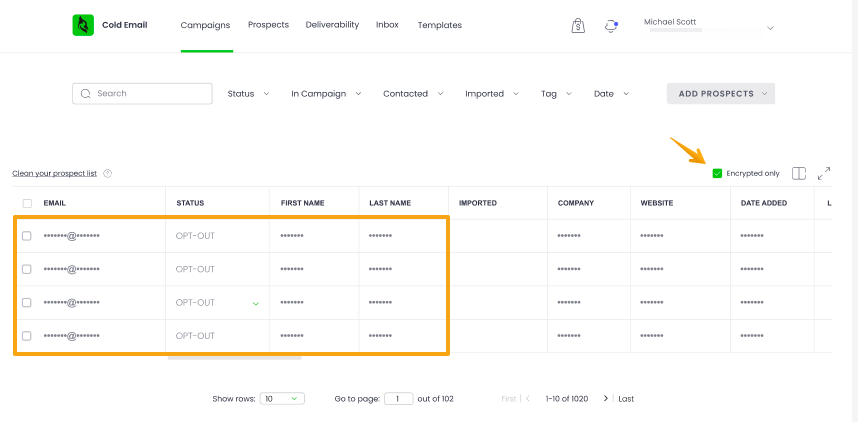The height and width of the screenshot is (422, 858).
Task: Expand the Status filter dropdown
Action: click(x=248, y=94)
